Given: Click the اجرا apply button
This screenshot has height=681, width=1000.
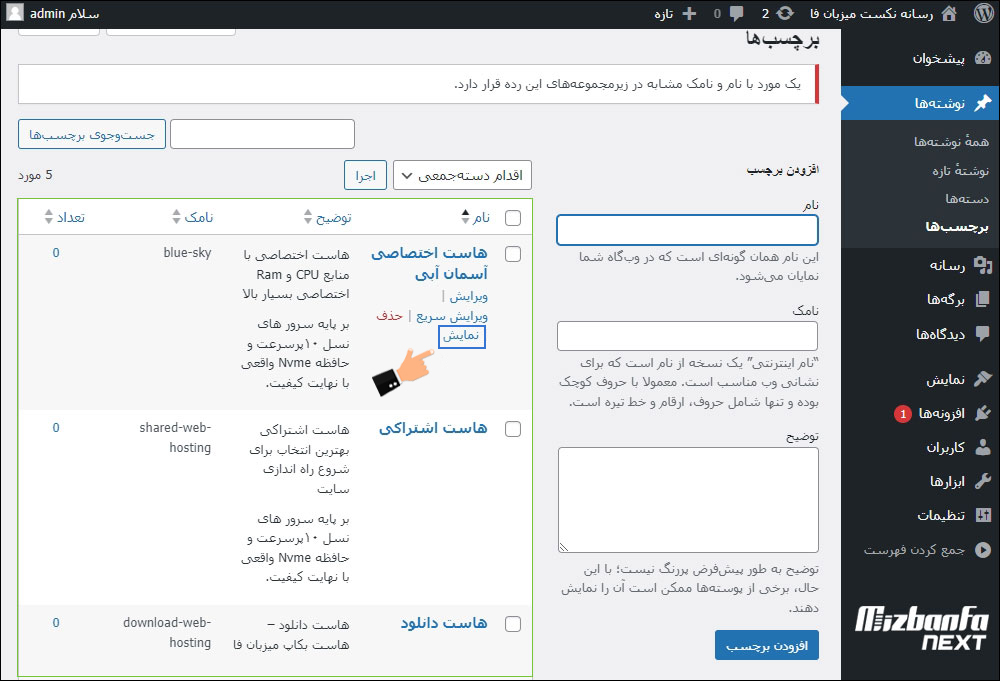Looking at the screenshot, I should (x=365, y=175).
